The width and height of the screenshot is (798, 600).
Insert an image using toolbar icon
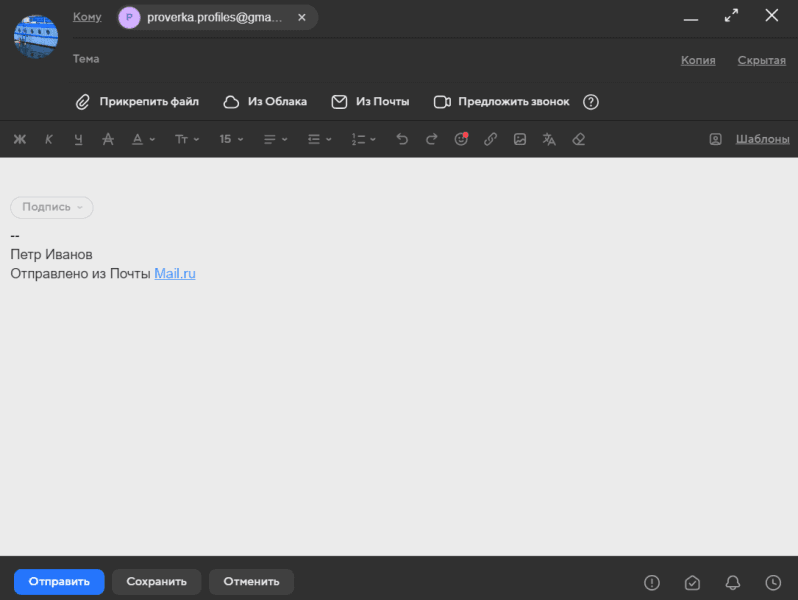[519, 139]
